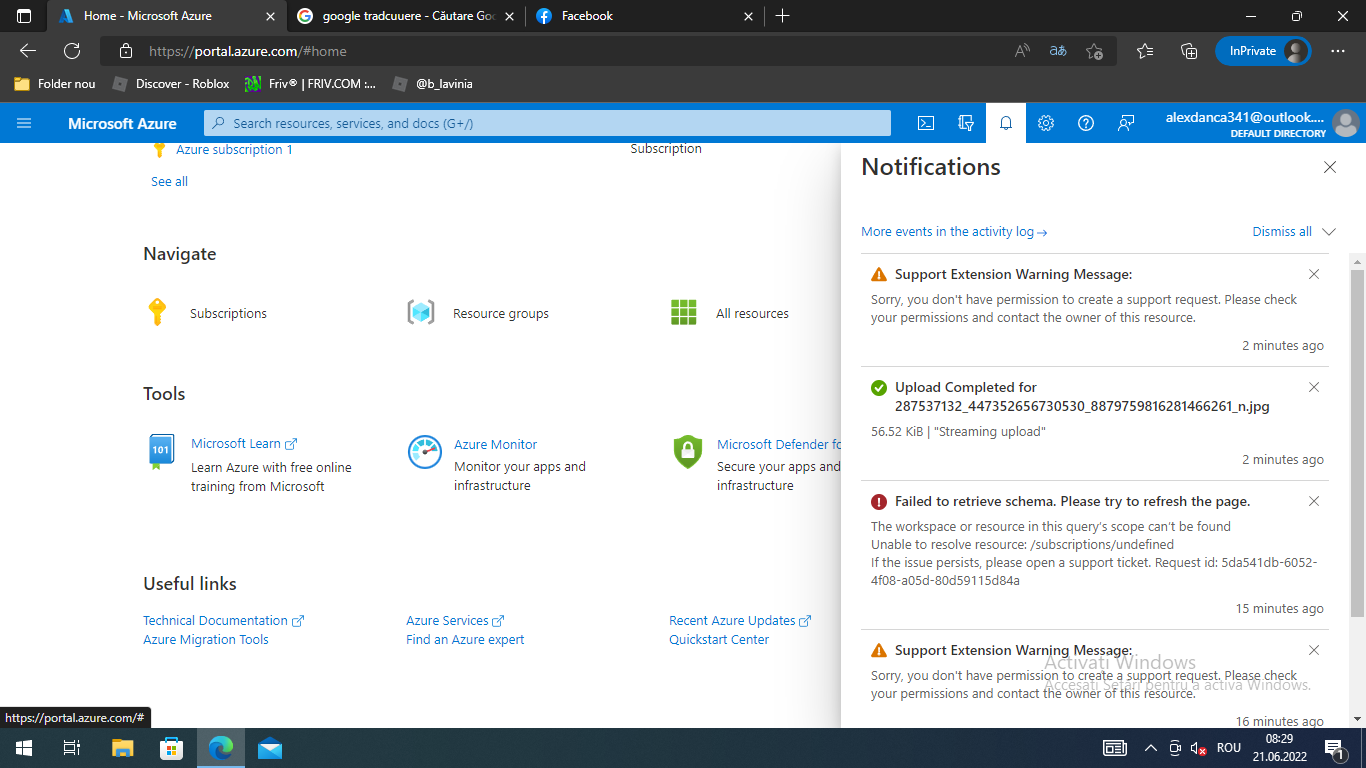1366x768 pixels.
Task: Open the @b_lavinia bookmark
Action: pos(433,84)
